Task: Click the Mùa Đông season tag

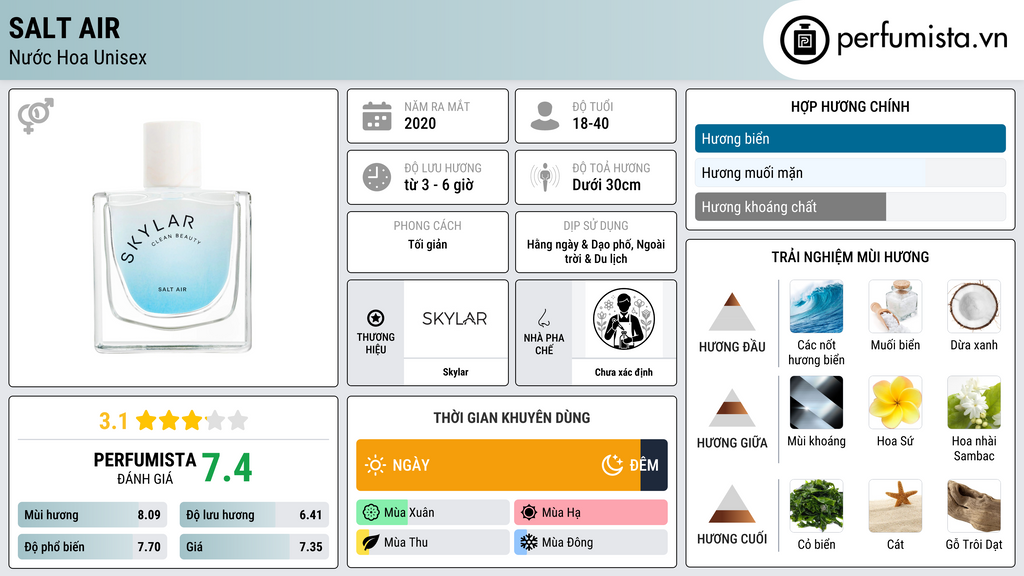Action: click(x=591, y=542)
